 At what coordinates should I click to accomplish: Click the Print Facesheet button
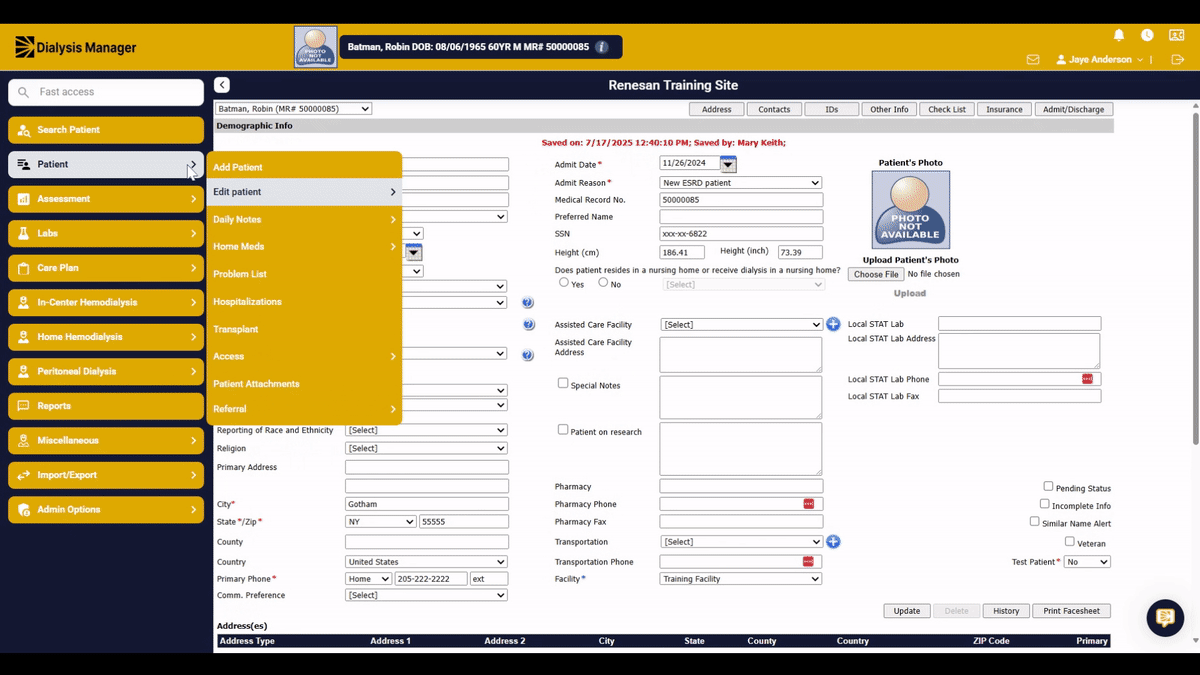(1071, 611)
